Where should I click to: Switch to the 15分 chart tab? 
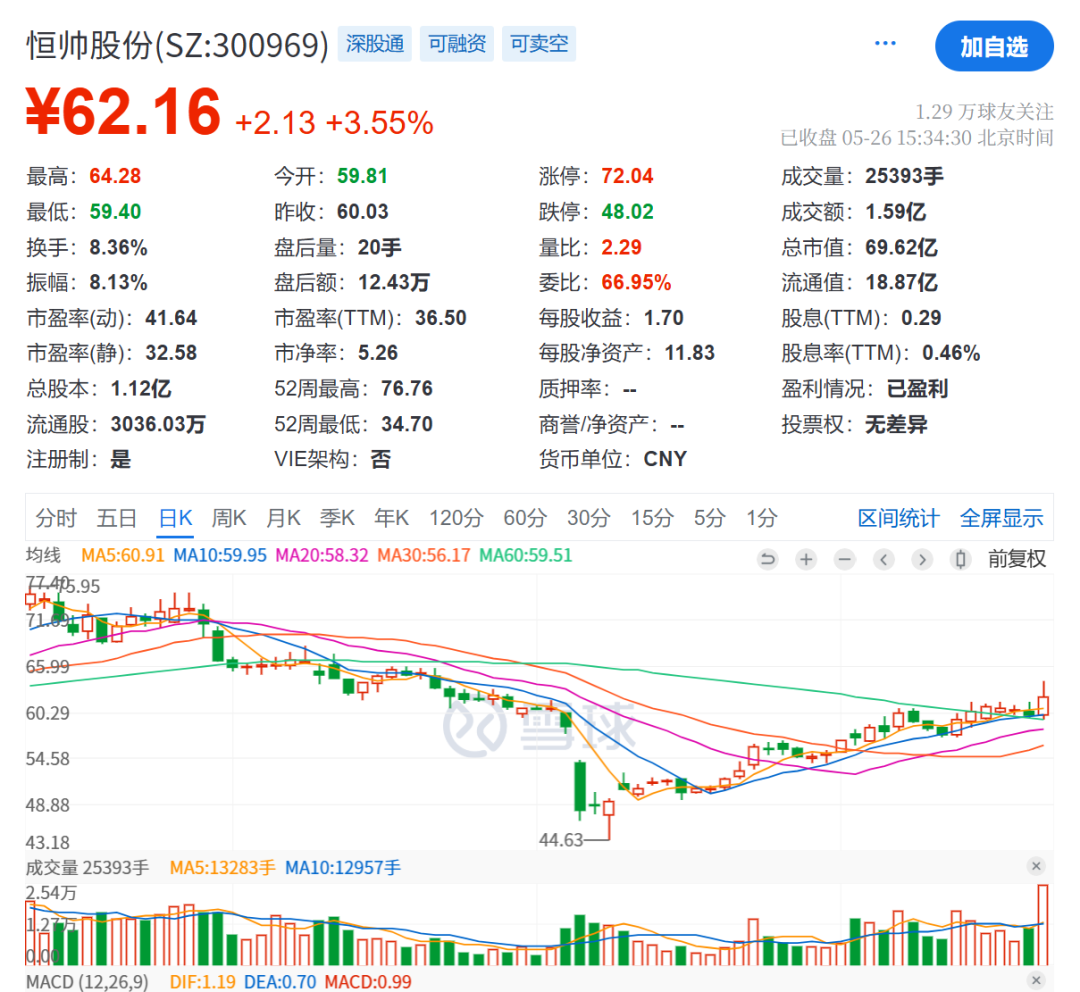click(x=652, y=518)
